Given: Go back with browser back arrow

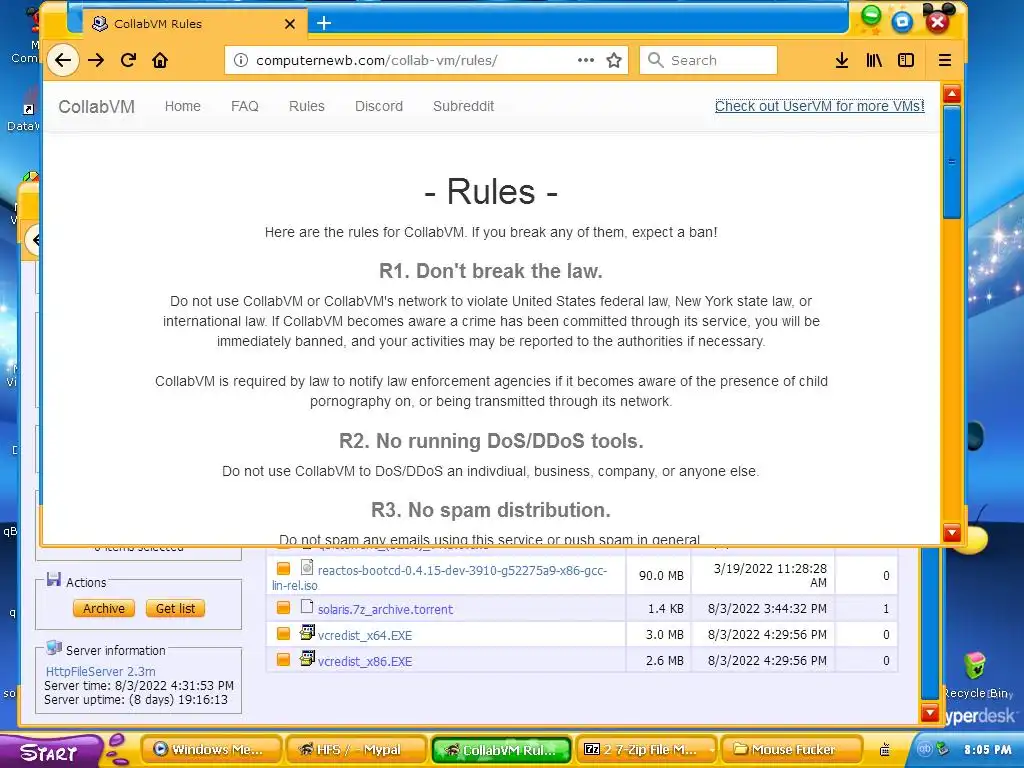Looking at the screenshot, I should coord(63,60).
